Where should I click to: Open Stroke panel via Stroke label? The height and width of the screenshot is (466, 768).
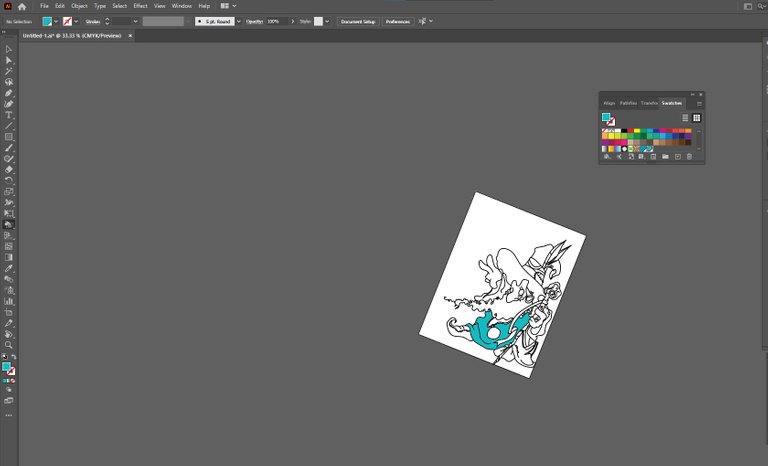(93, 22)
